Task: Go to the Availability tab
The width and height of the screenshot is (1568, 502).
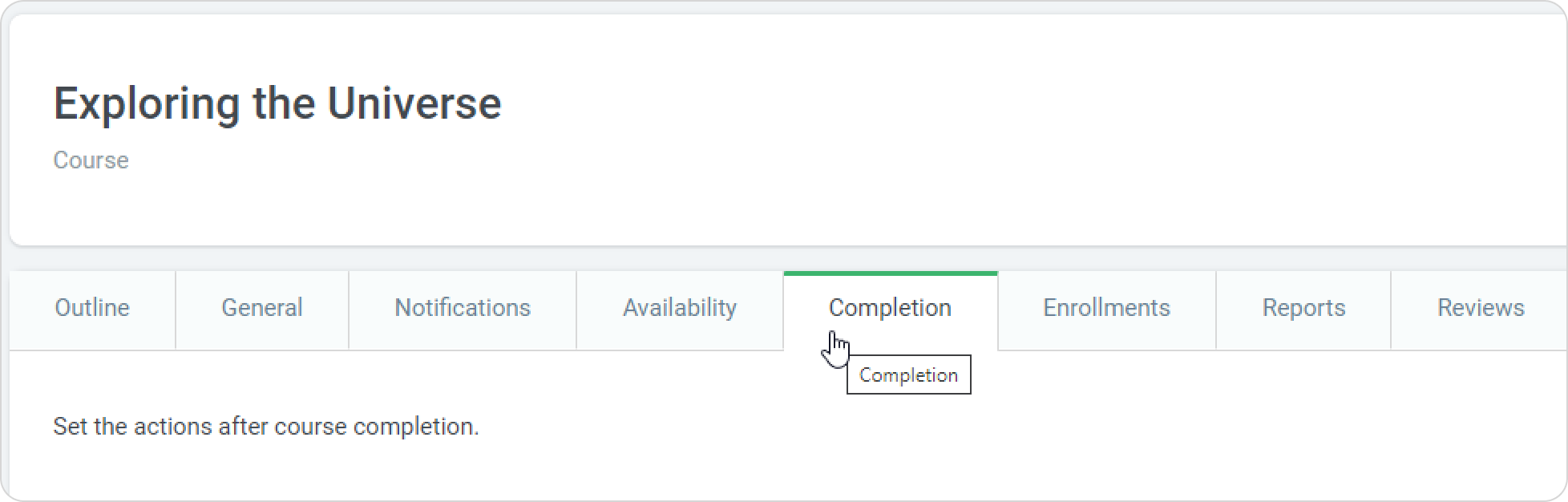Action: tap(680, 308)
